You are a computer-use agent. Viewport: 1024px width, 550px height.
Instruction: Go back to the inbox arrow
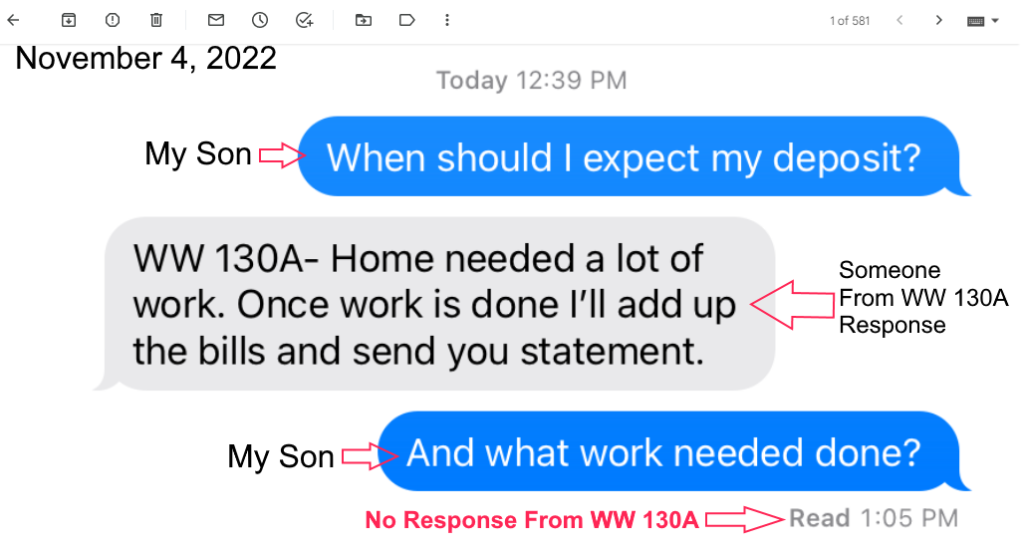click(13, 20)
